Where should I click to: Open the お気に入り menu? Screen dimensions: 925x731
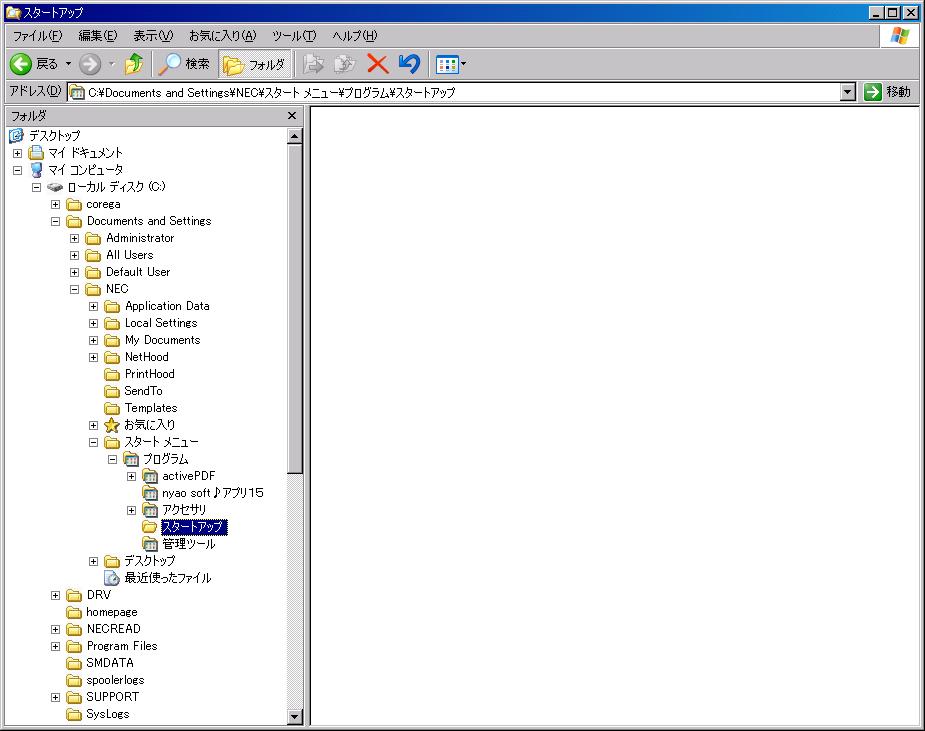[222, 36]
